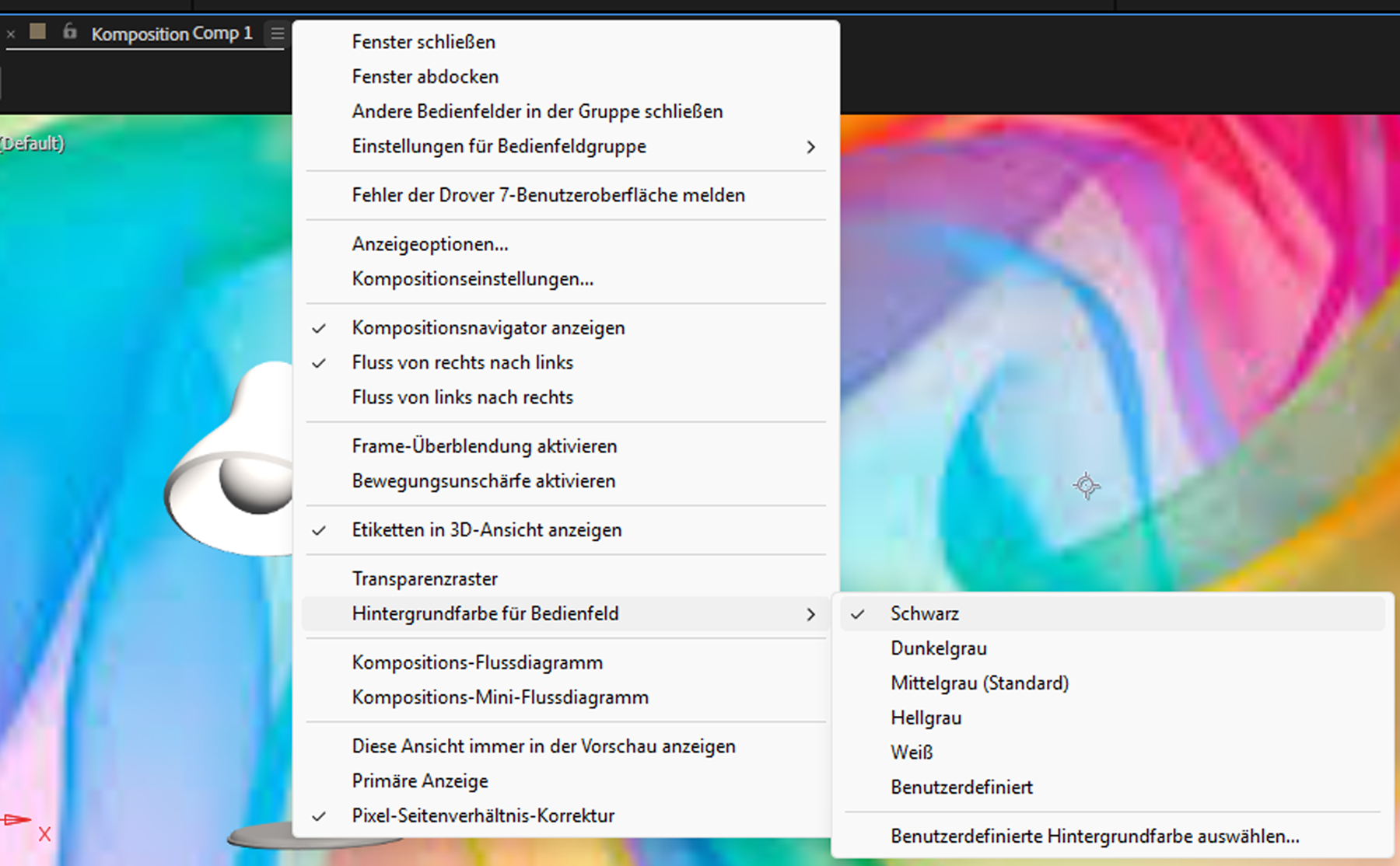The image size is (1400, 866).
Task: Click Benutzerdefinierte Hintergrundfarbe auswählen
Action: (1094, 836)
